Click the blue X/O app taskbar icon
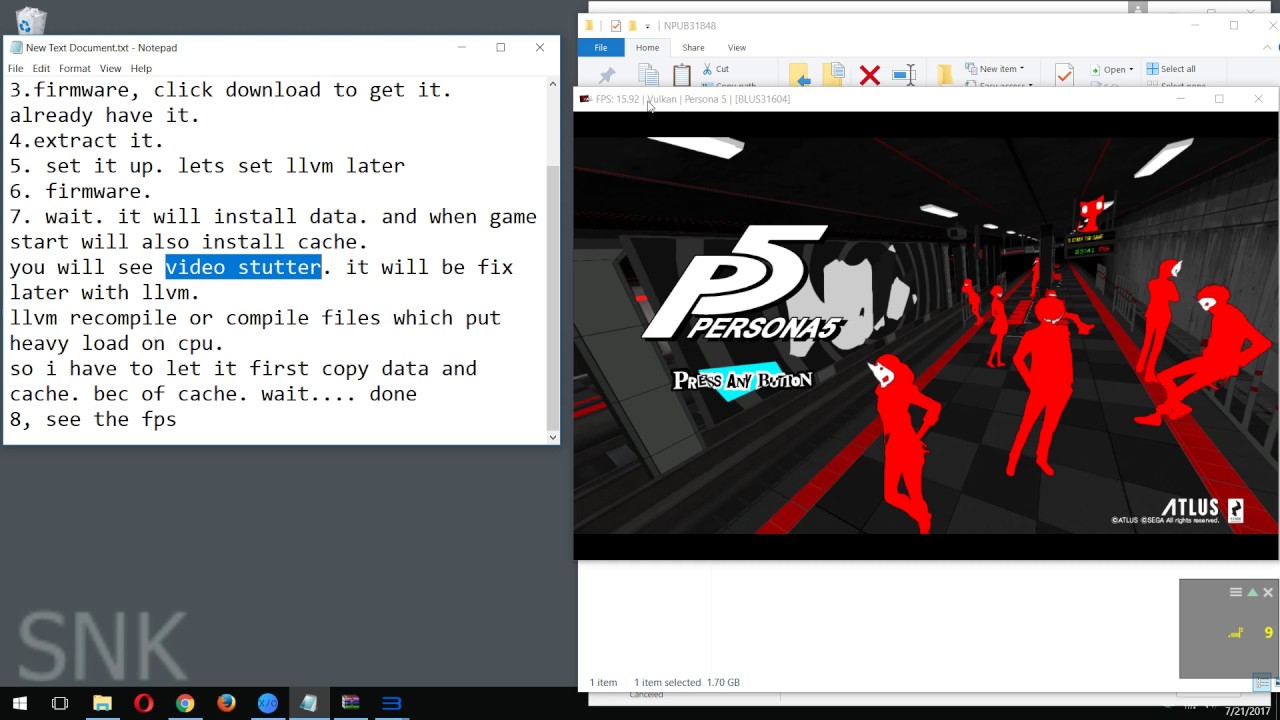 pyautogui.click(x=268, y=703)
